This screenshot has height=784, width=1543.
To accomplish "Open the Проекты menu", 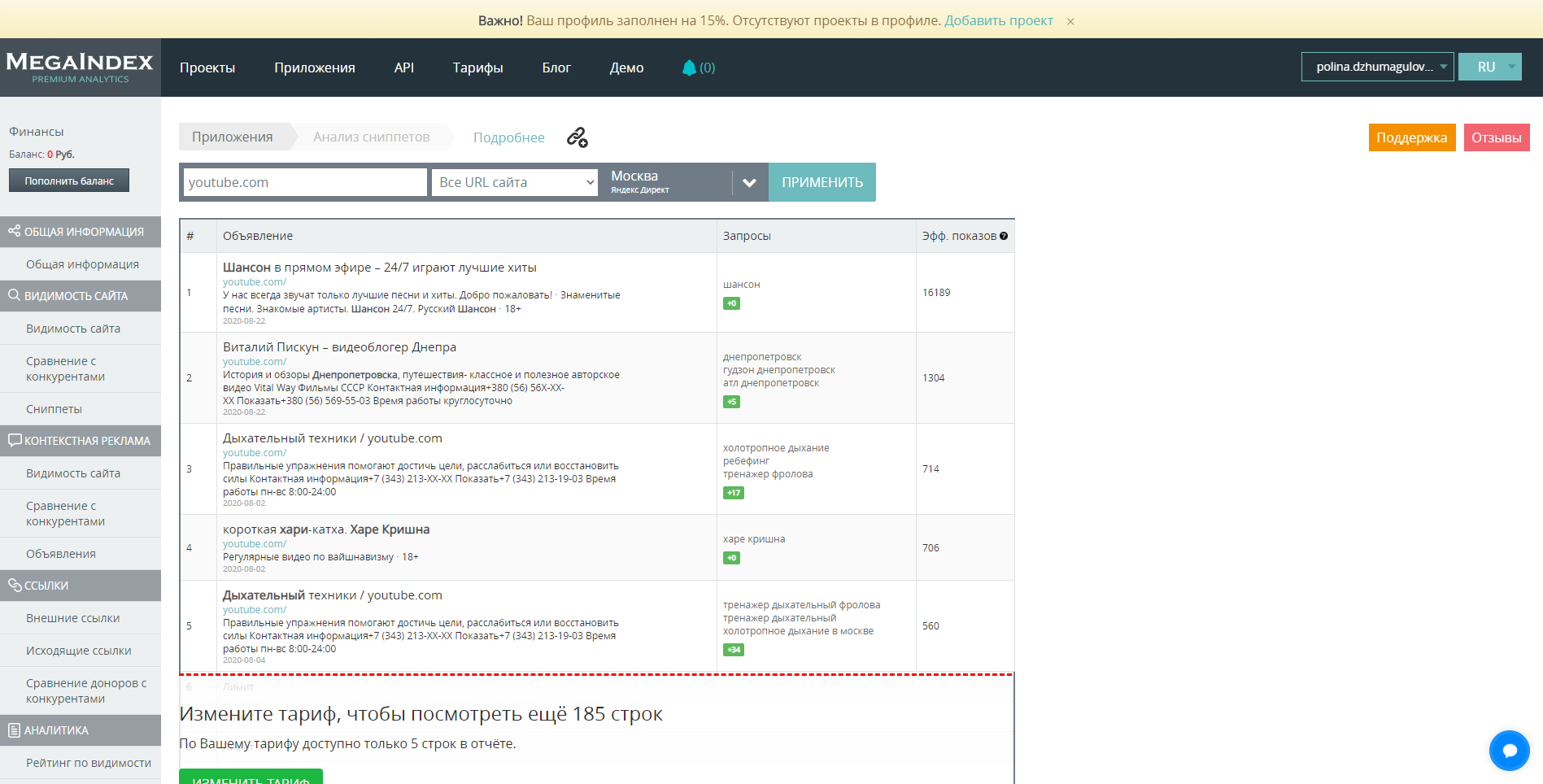I will coord(207,68).
